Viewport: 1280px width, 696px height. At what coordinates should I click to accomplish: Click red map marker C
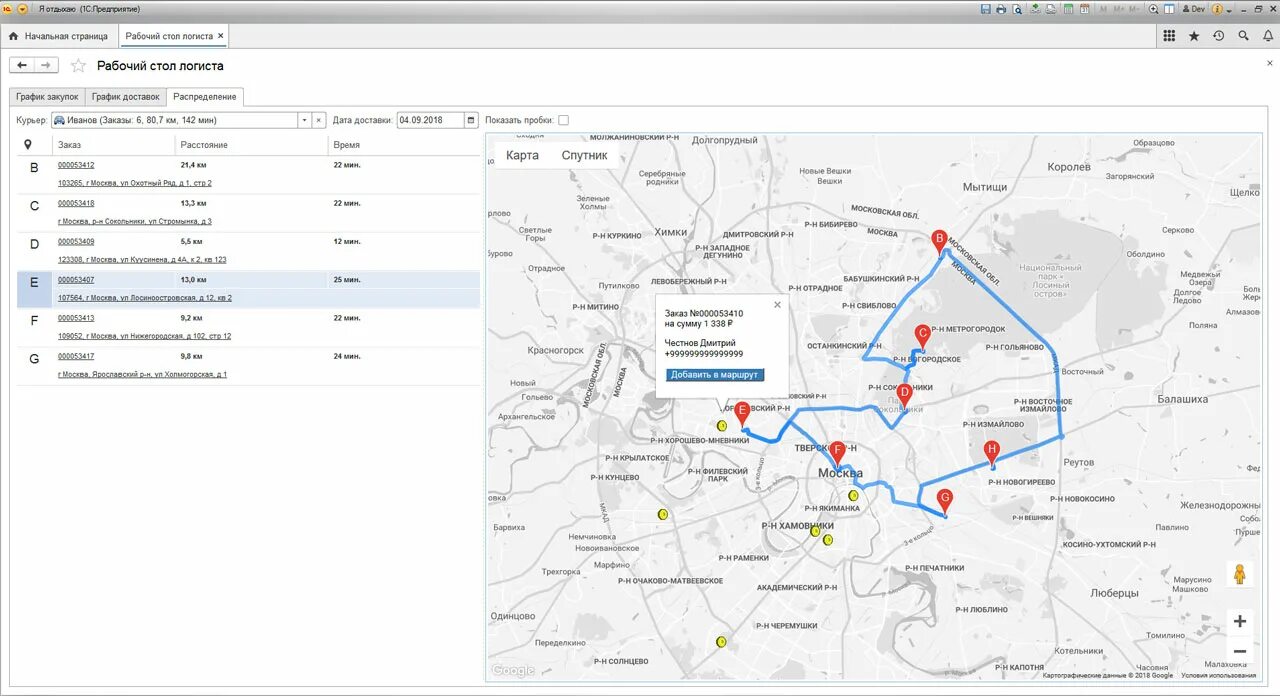(923, 335)
